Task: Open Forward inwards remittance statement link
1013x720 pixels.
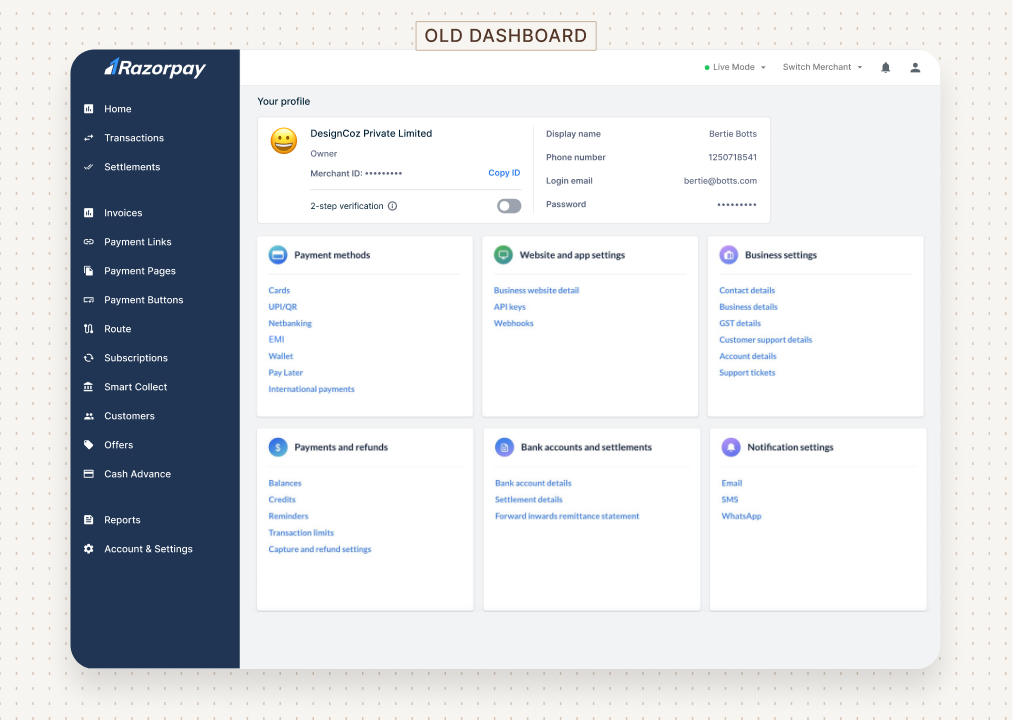Action: (x=567, y=516)
